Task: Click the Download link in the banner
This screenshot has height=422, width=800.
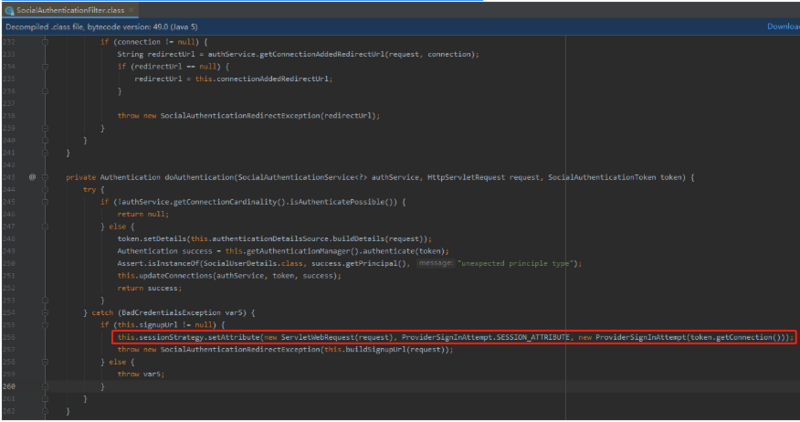Action: click(783, 27)
